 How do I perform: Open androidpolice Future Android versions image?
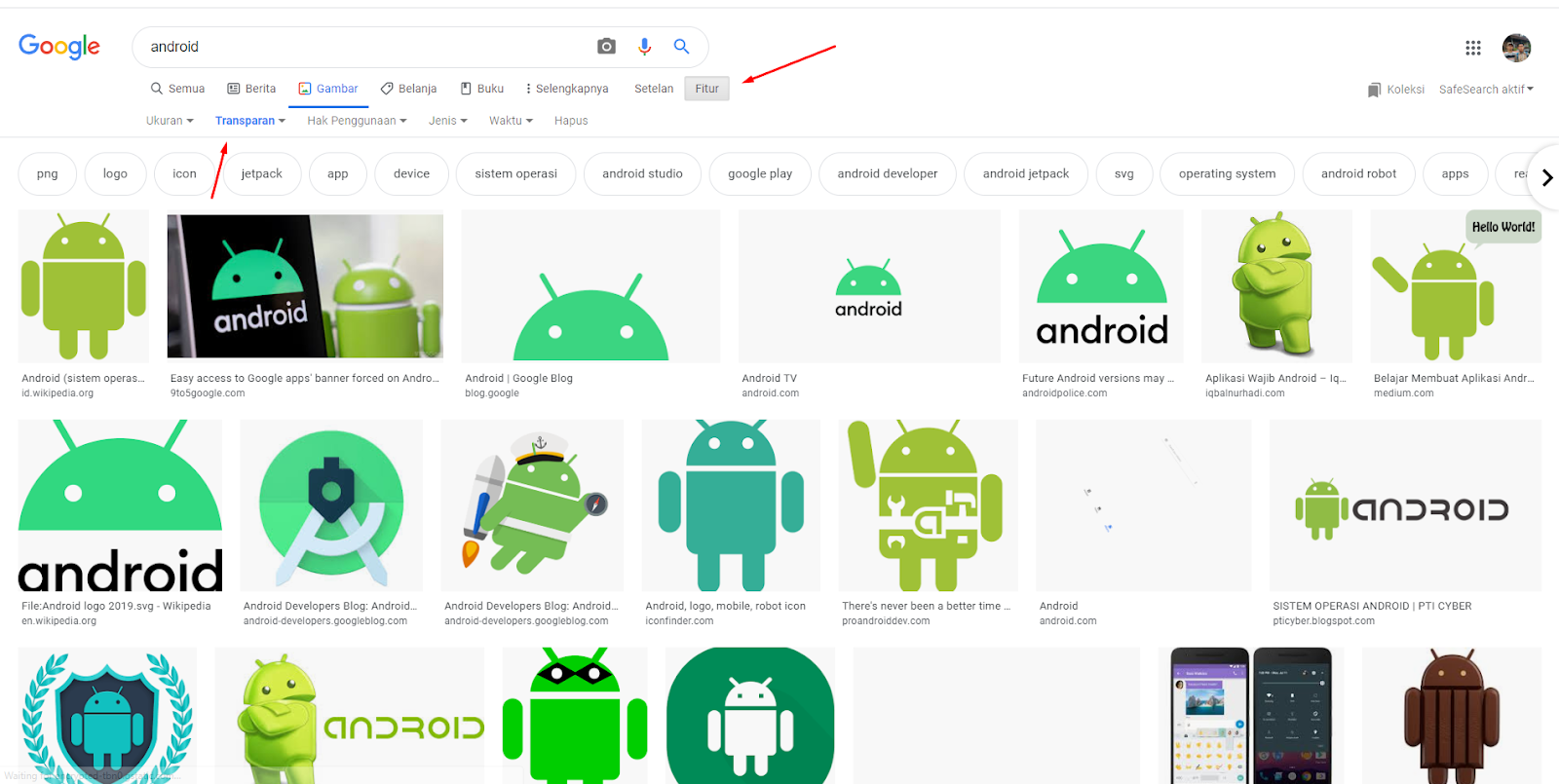(1101, 286)
